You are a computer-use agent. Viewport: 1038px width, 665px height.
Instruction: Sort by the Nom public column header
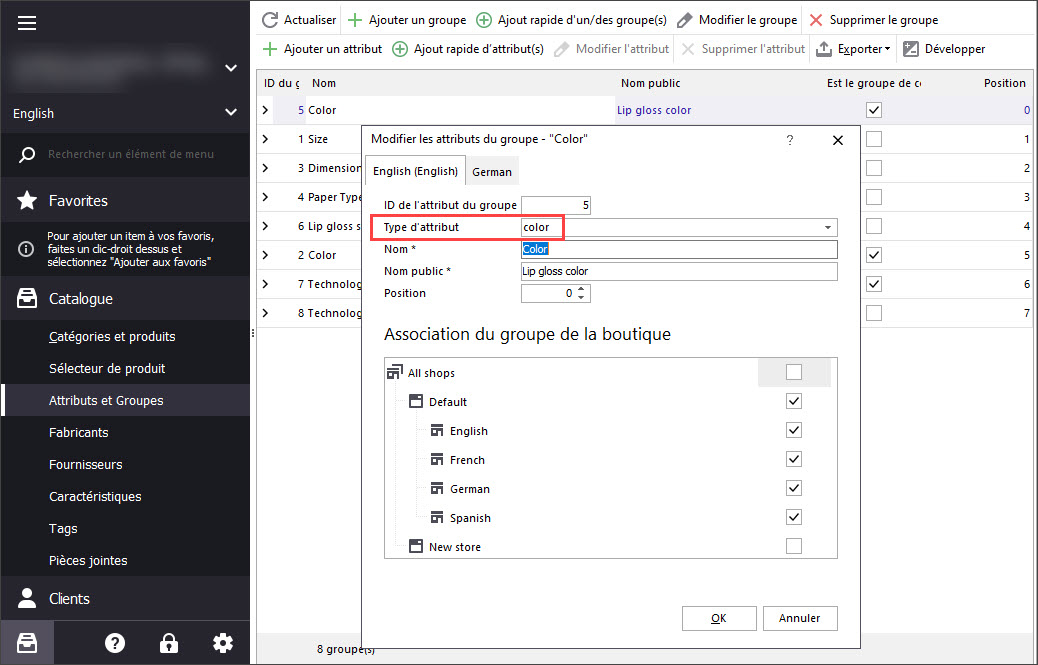(x=651, y=83)
